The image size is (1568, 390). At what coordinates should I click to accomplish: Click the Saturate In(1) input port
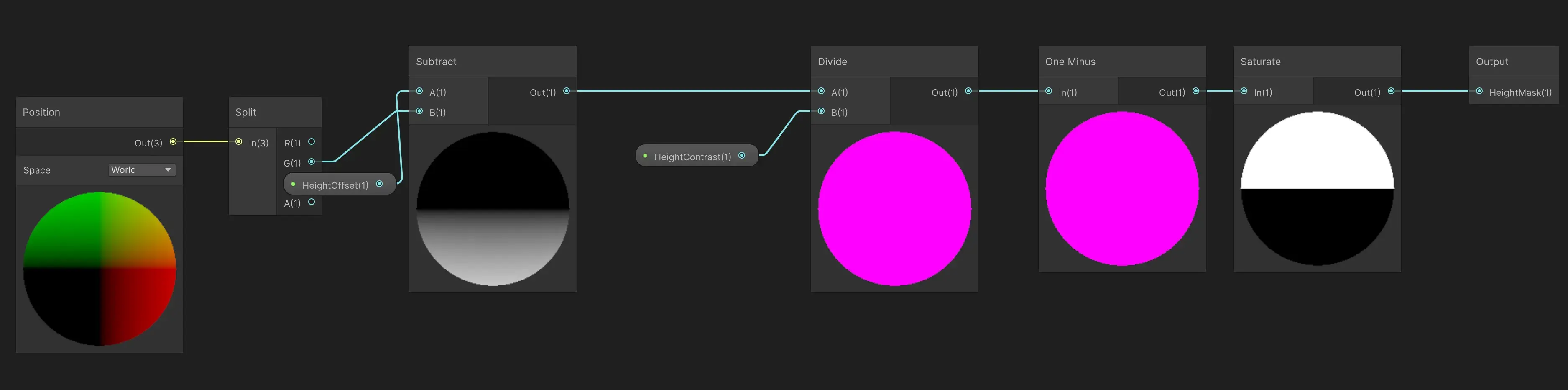[1244, 91]
